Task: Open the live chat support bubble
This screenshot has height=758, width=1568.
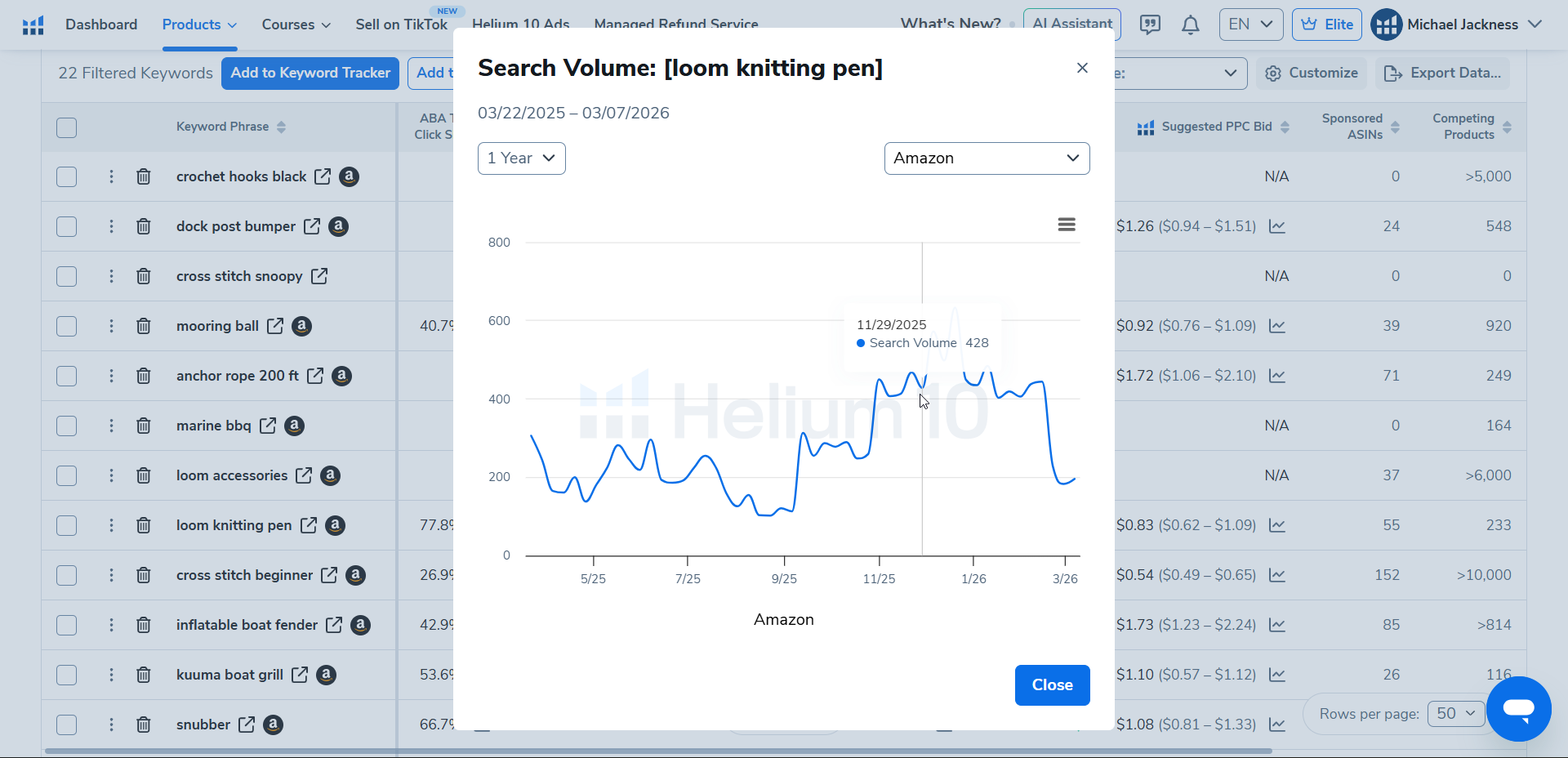Action: [1518, 708]
